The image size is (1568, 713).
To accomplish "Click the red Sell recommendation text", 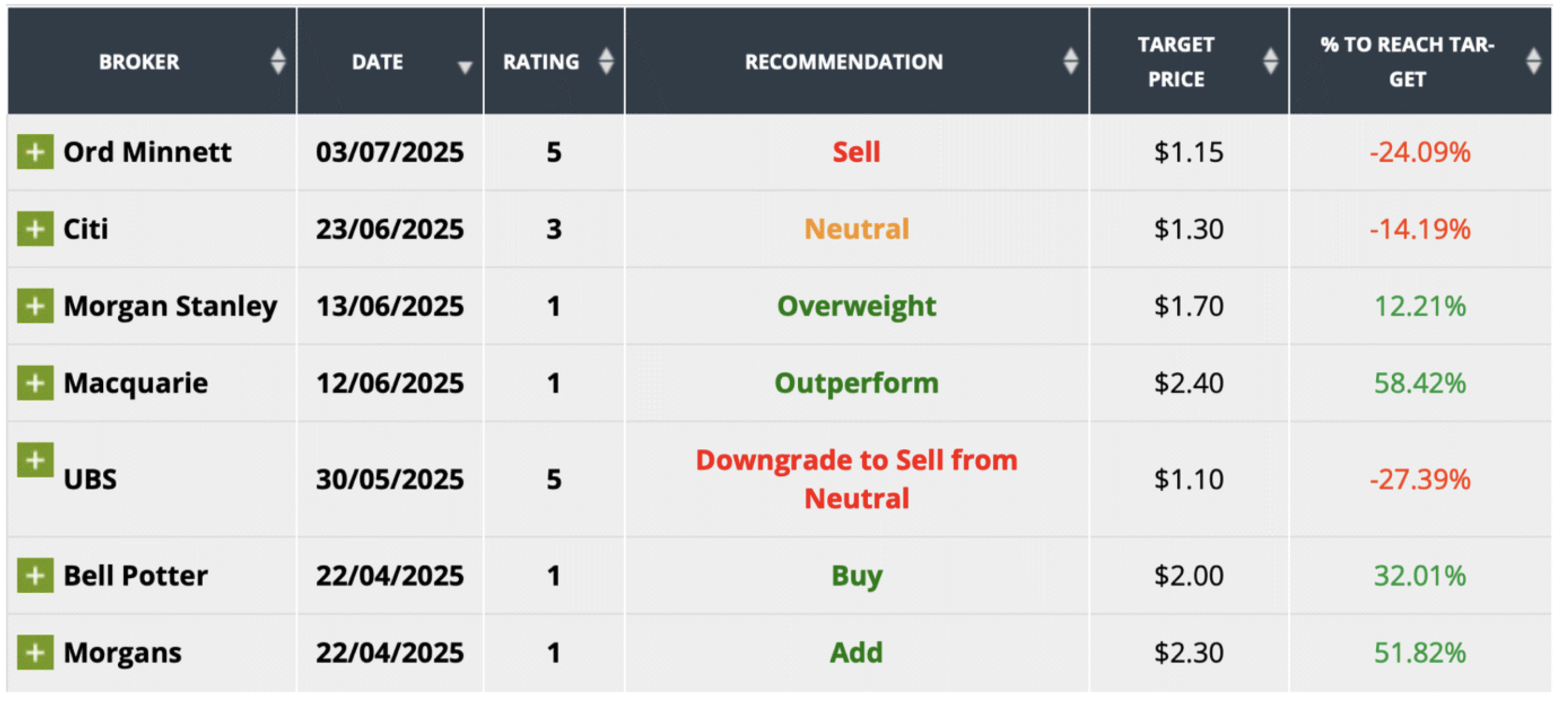I will pyautogui.click(x=856, y=152).
